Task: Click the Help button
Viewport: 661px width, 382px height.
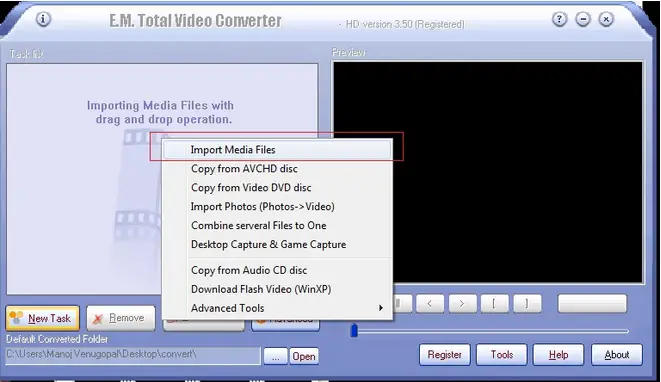Action: click(558, 355)
